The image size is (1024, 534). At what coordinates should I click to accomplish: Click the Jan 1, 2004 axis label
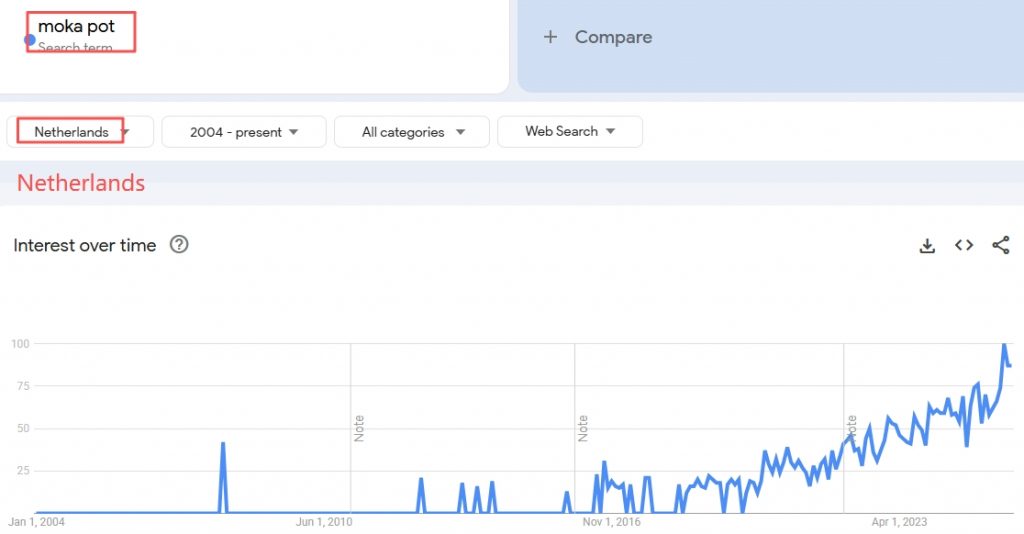coord(37,522)
